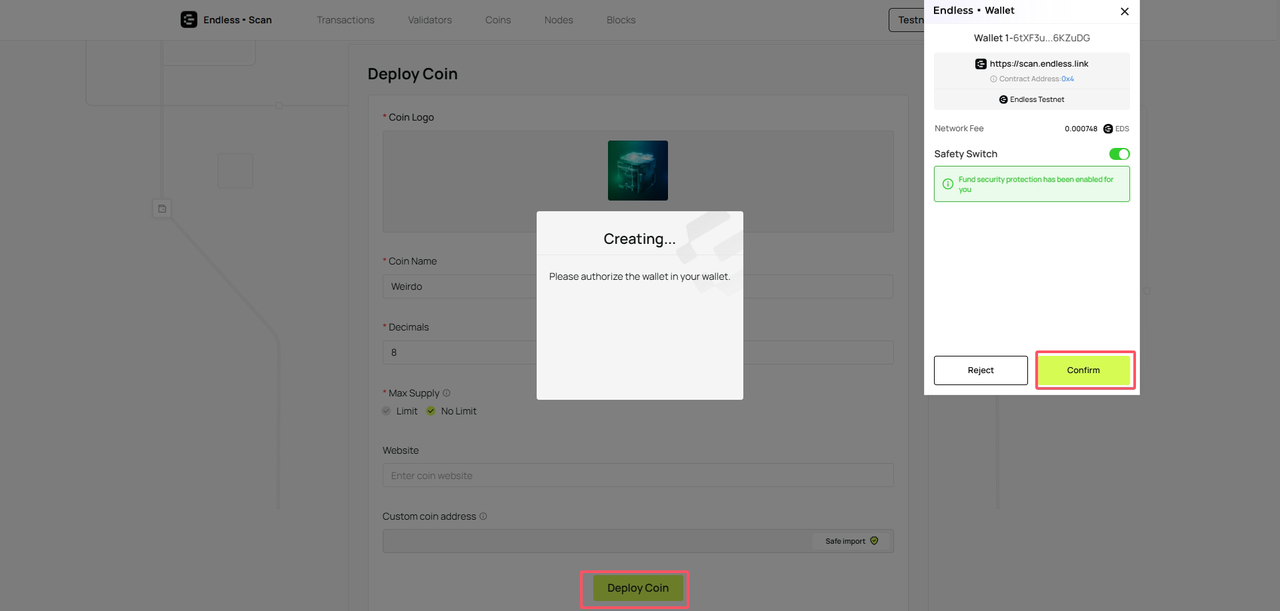This screenshot has height=611, width=1280.
Task: Click the info icon before Contract Address
Action: (x=993, y=79)
